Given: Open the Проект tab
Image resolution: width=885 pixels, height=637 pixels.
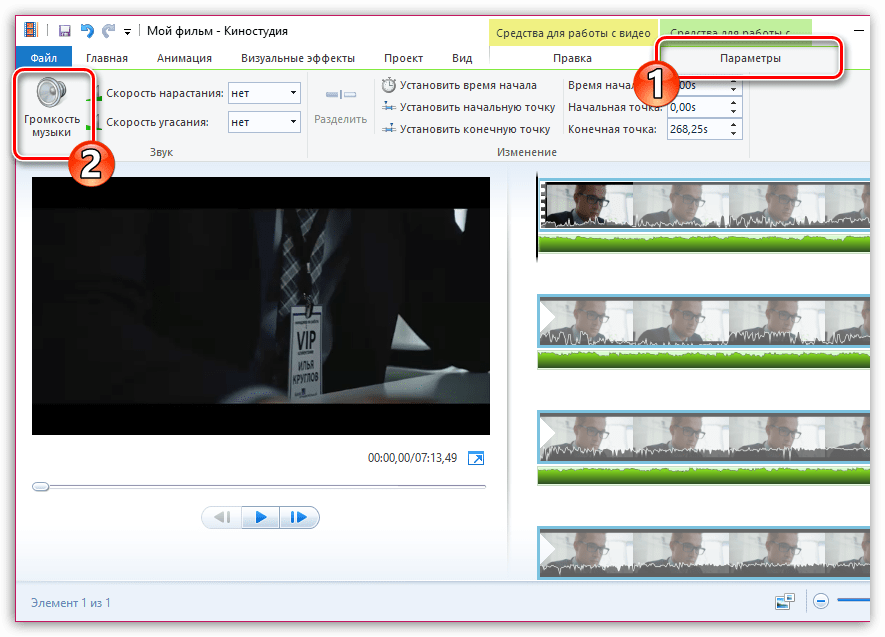Looking at the screenshot, I should [403, 58].
